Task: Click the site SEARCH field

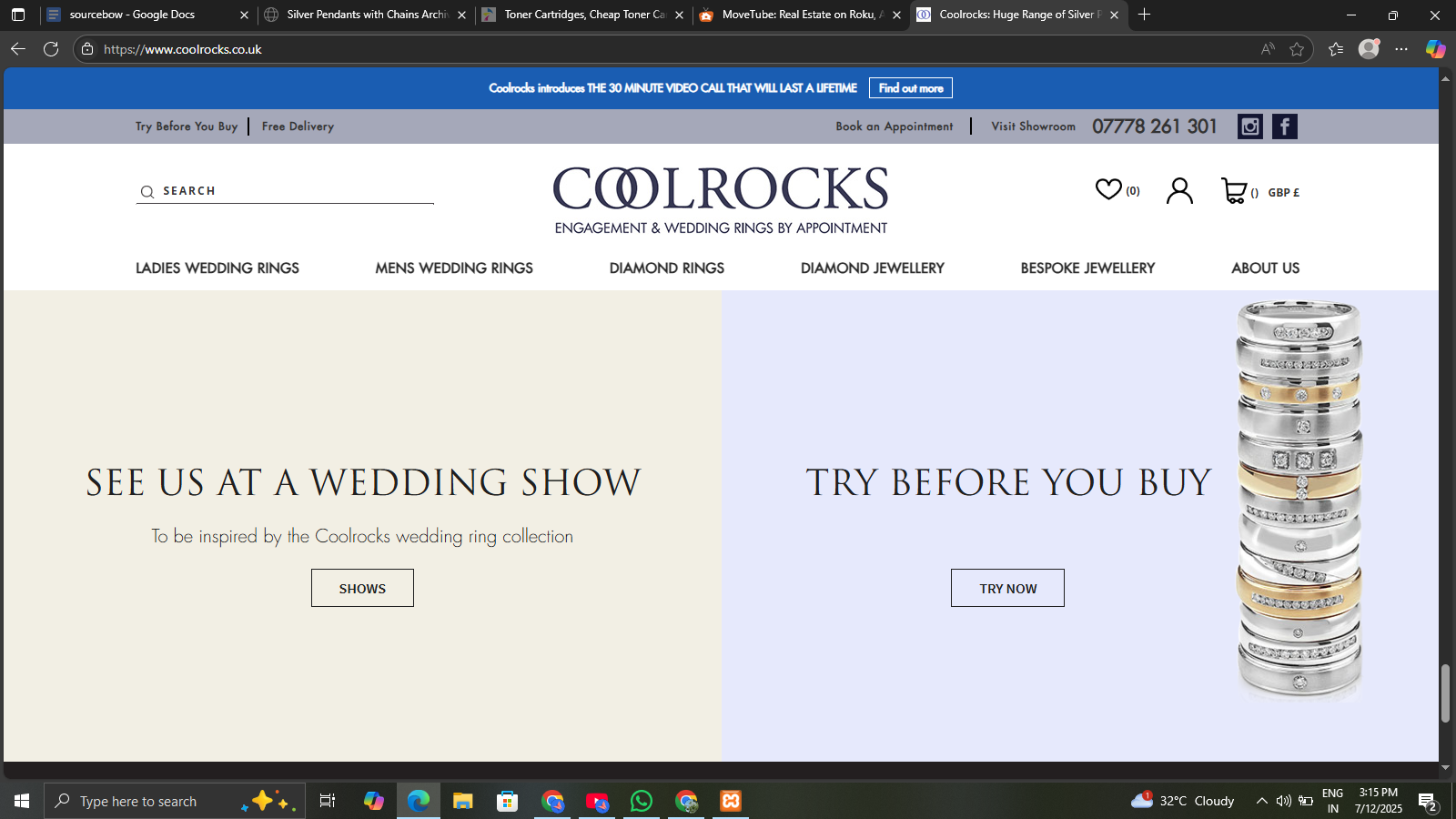Action: [285, 191]
